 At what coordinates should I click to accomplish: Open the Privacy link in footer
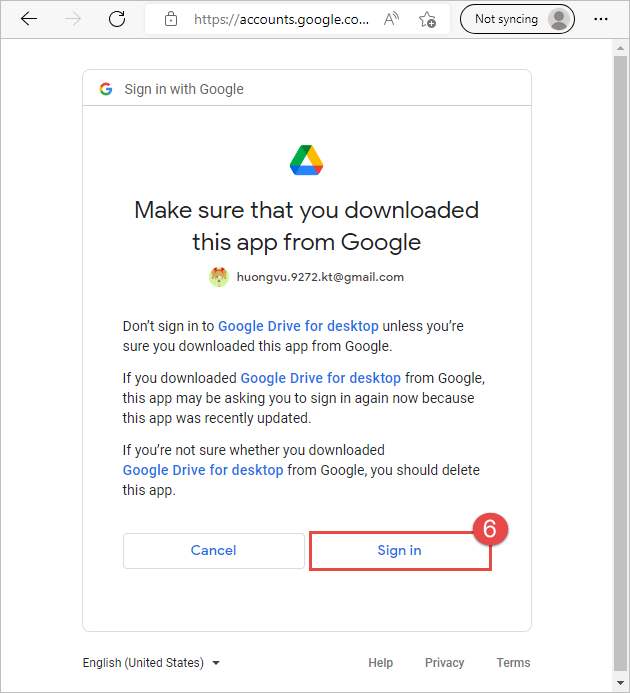pyautogui.click(x=444, y=663)
